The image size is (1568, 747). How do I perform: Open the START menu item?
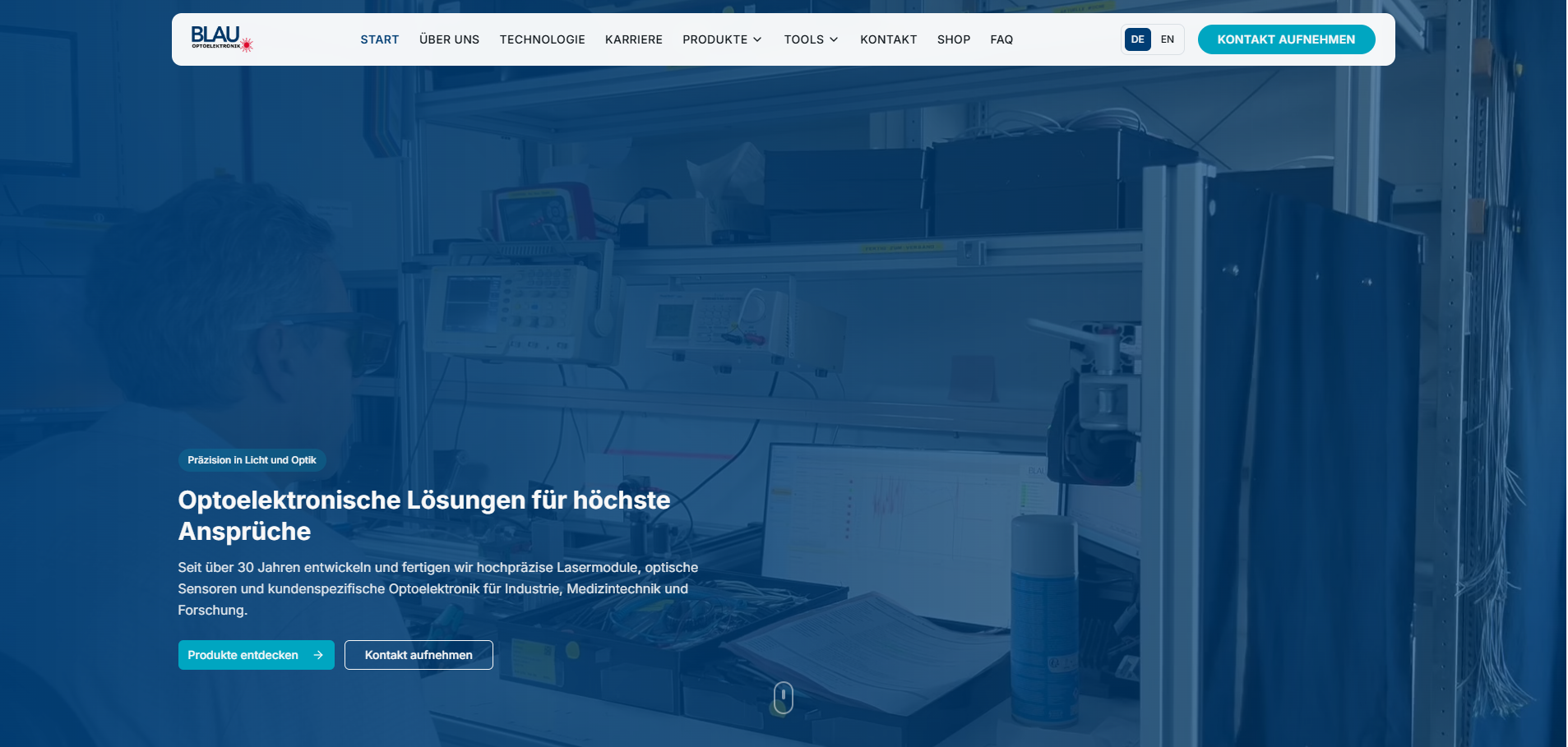point(380,39)
